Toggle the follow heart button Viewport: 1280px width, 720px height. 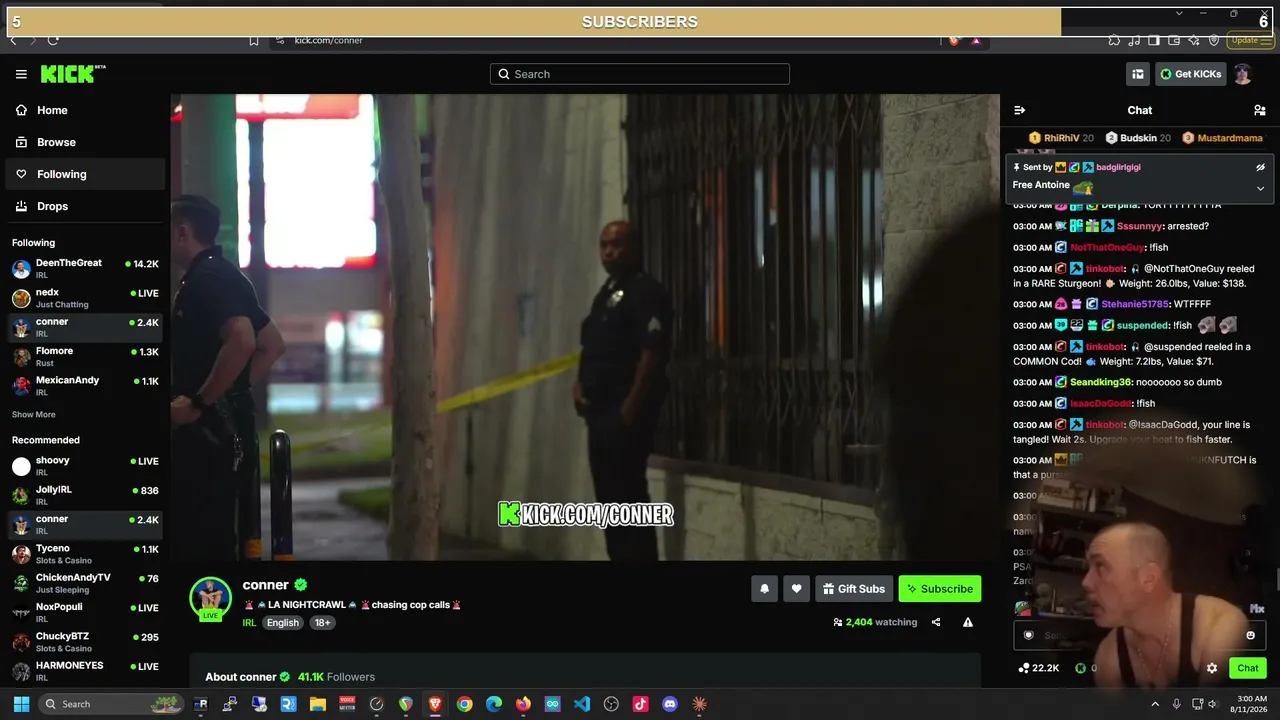pyautogui.click(x=797, y=589)
